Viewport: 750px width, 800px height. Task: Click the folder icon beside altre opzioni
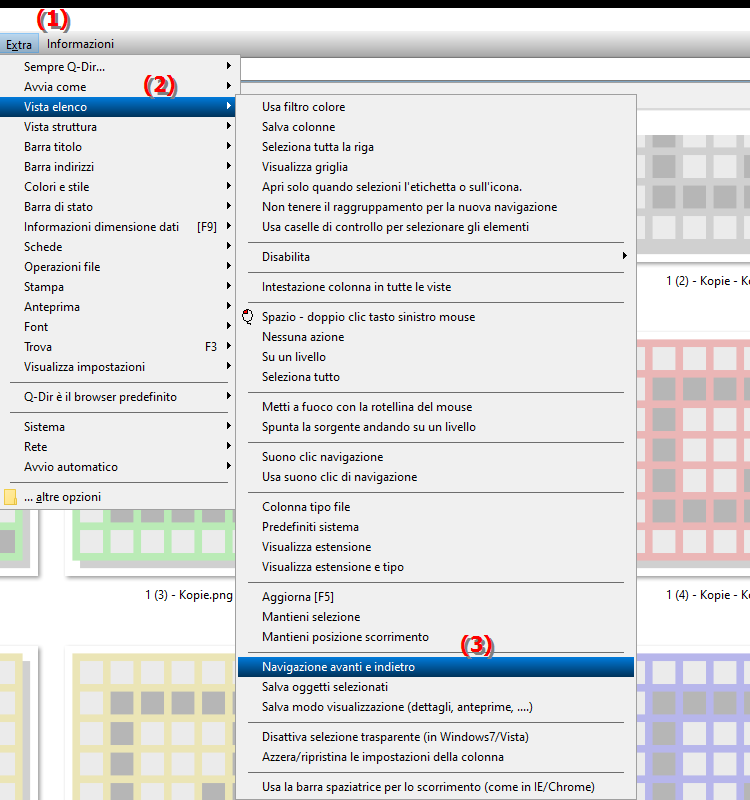(10, 497)
